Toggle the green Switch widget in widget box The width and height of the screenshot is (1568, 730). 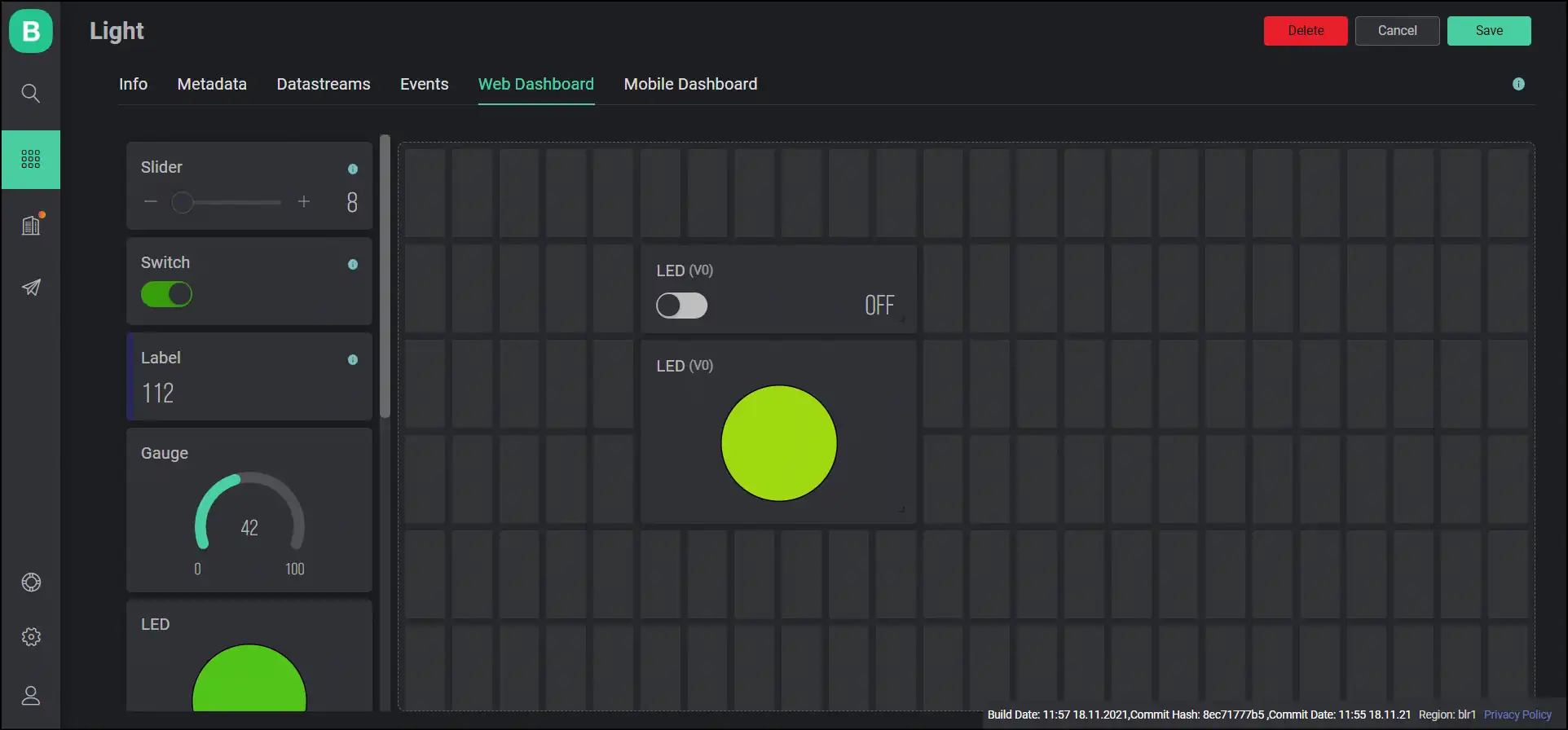[166, 294]
